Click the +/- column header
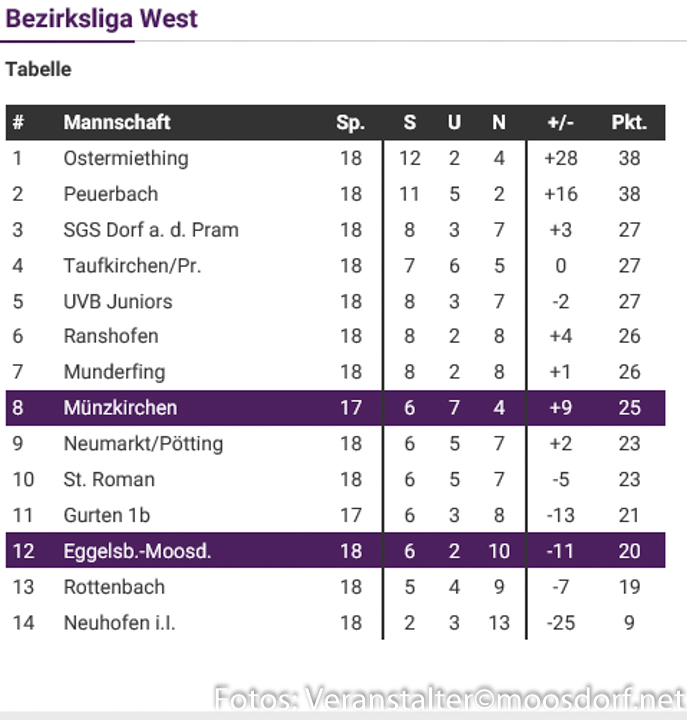687x720 pixels. click(x=561, y=123)
